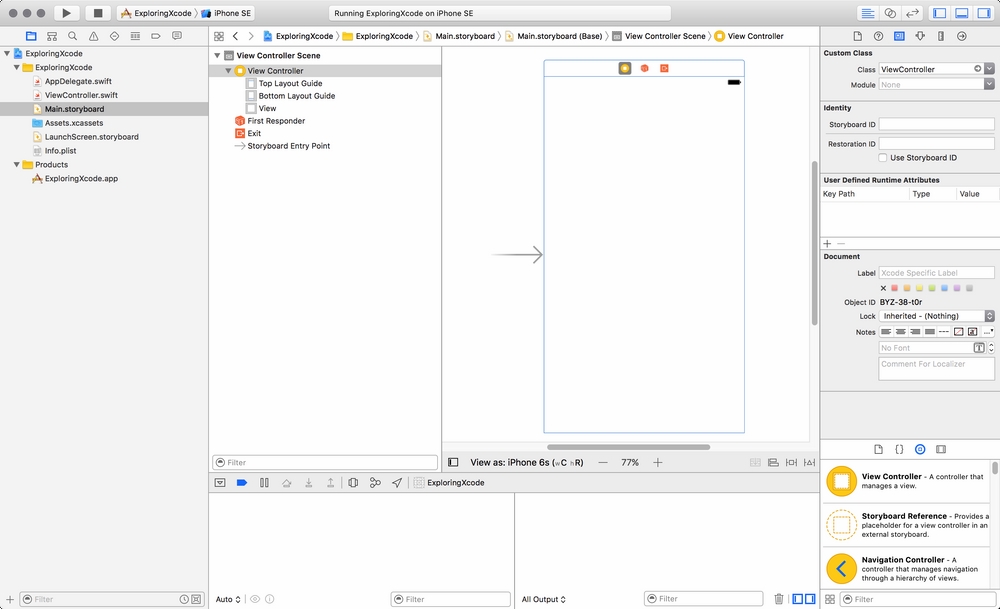1000x609 pixels.
Task: Open ViewController.swift file
Action: click(x=81, y=95)
